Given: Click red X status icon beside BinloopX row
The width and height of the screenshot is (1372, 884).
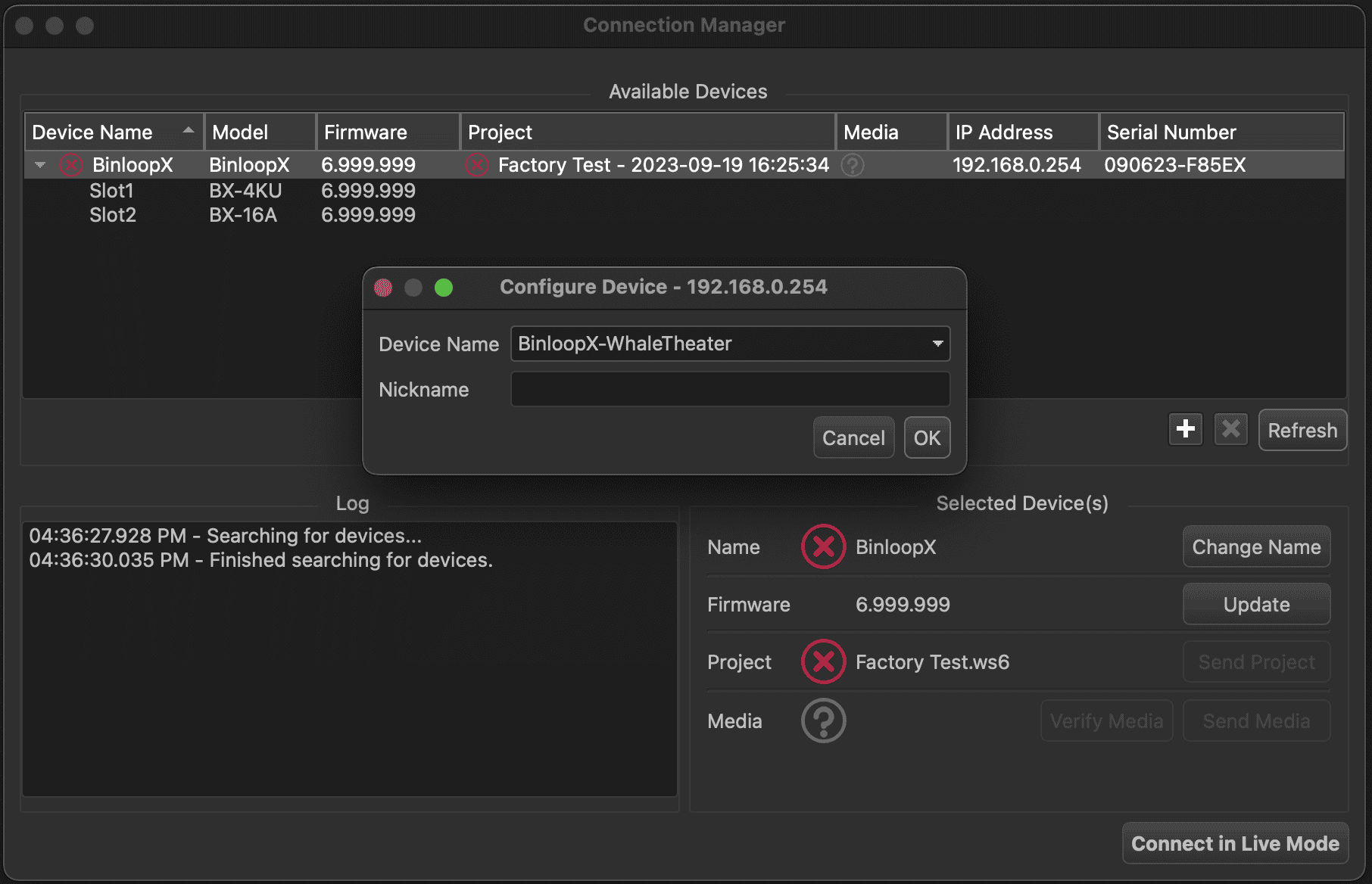Looking at the screenshot, I should pyautogui.click(x=71, y=165).
